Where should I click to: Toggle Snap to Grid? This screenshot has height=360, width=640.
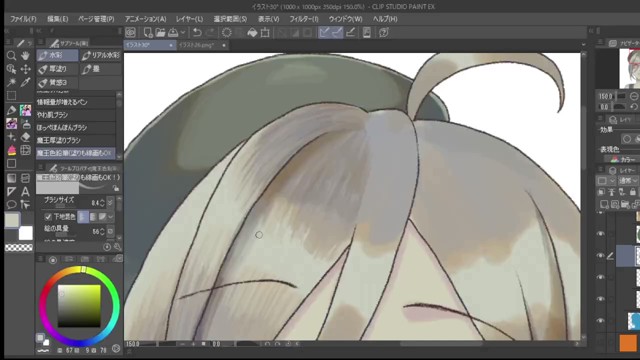coord(350,33)
